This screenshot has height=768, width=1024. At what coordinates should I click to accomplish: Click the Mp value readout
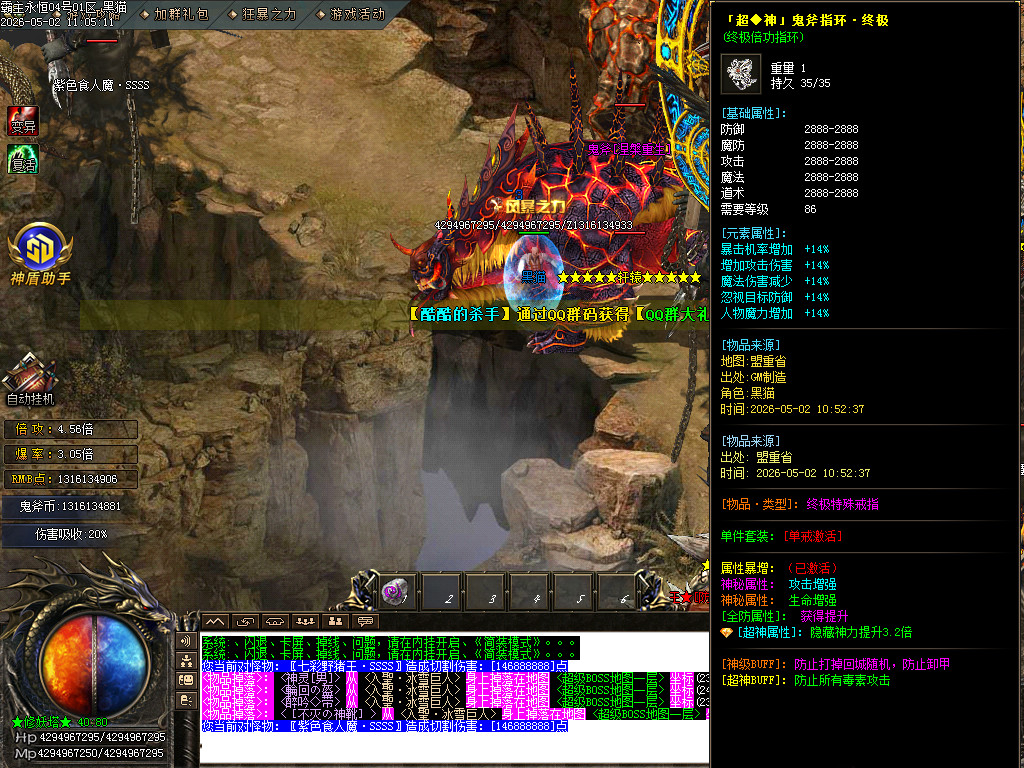tap(89, 753)
